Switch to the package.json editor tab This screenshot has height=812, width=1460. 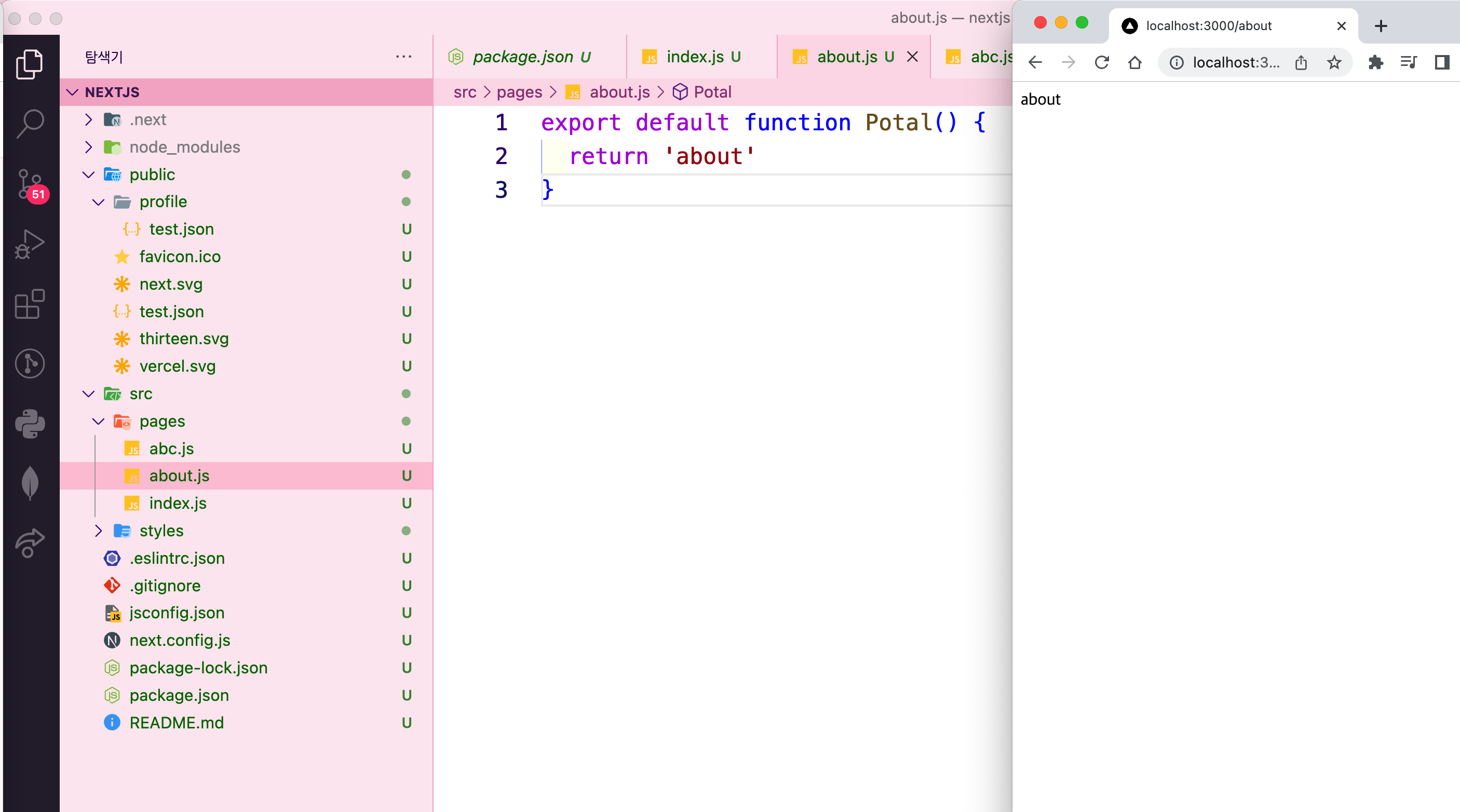pyautogui.click(x=522, y=57)
